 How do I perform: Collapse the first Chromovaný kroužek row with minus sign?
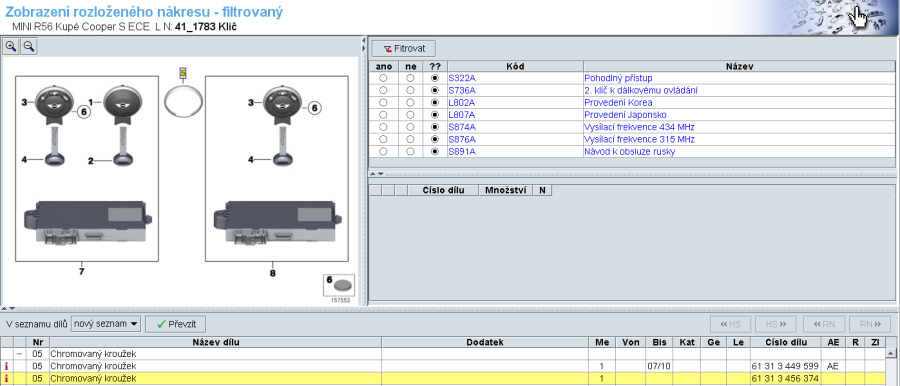pos(20,354)
